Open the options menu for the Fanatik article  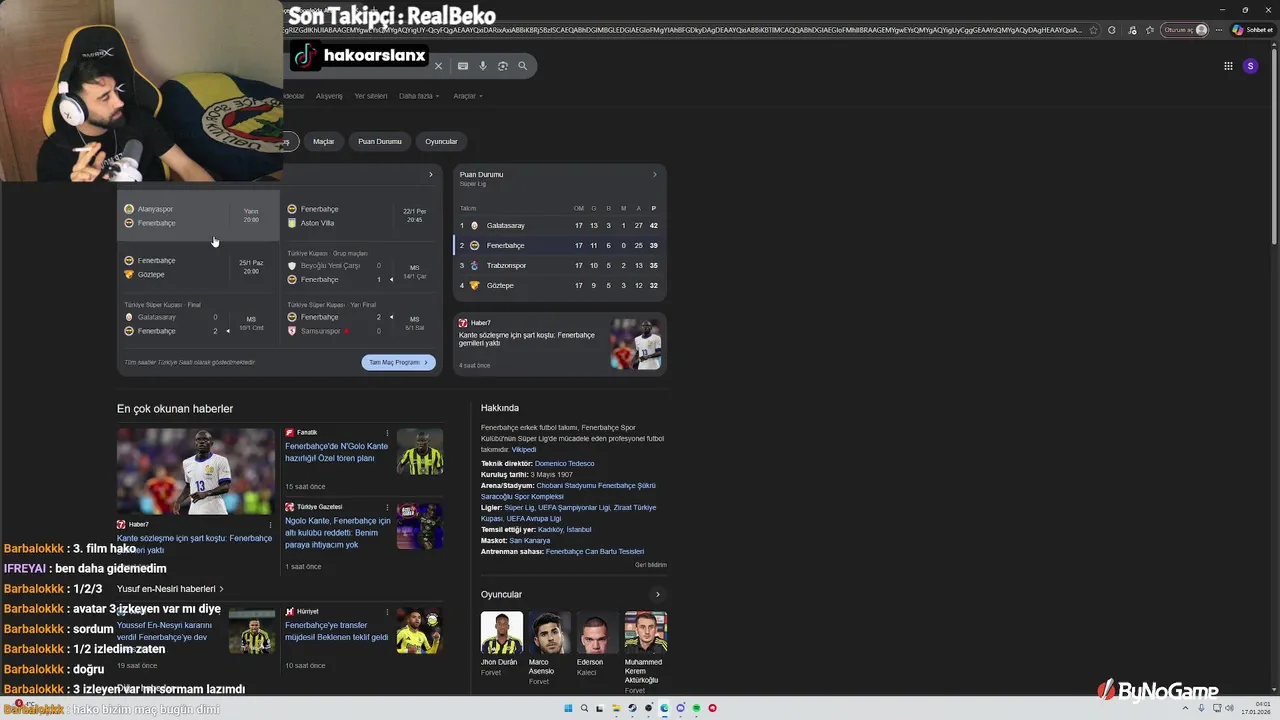(388, 433)
